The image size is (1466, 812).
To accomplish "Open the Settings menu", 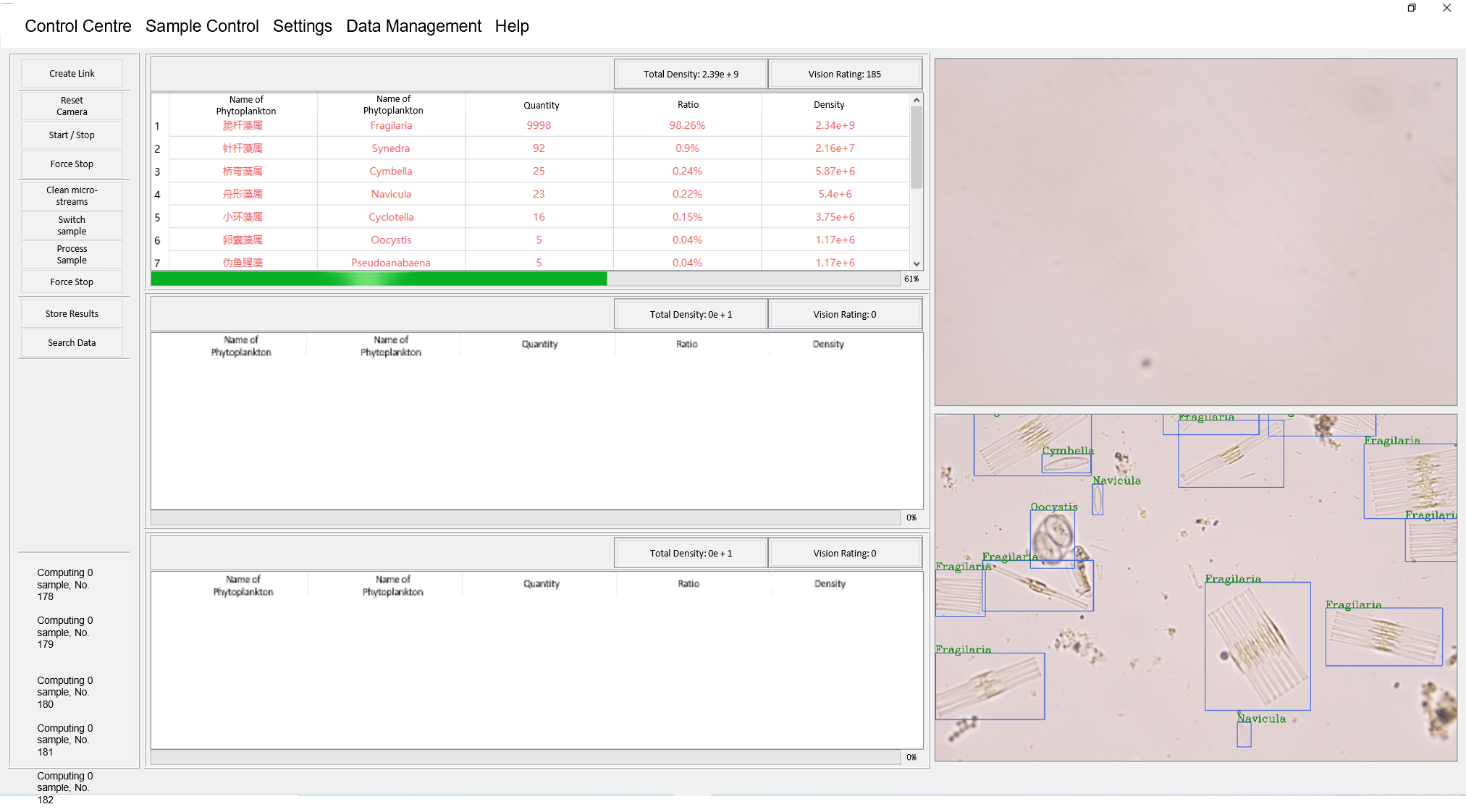I will click(302, 26).
